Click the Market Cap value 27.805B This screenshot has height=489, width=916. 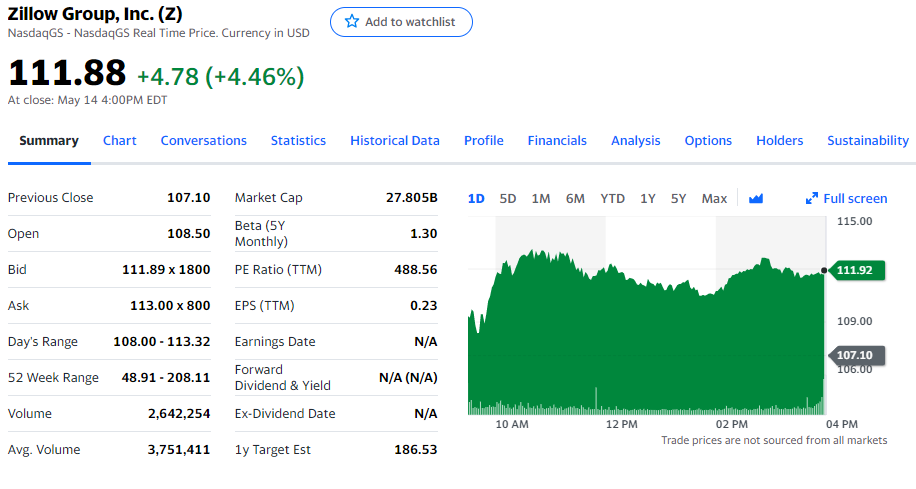pos(412,197)
